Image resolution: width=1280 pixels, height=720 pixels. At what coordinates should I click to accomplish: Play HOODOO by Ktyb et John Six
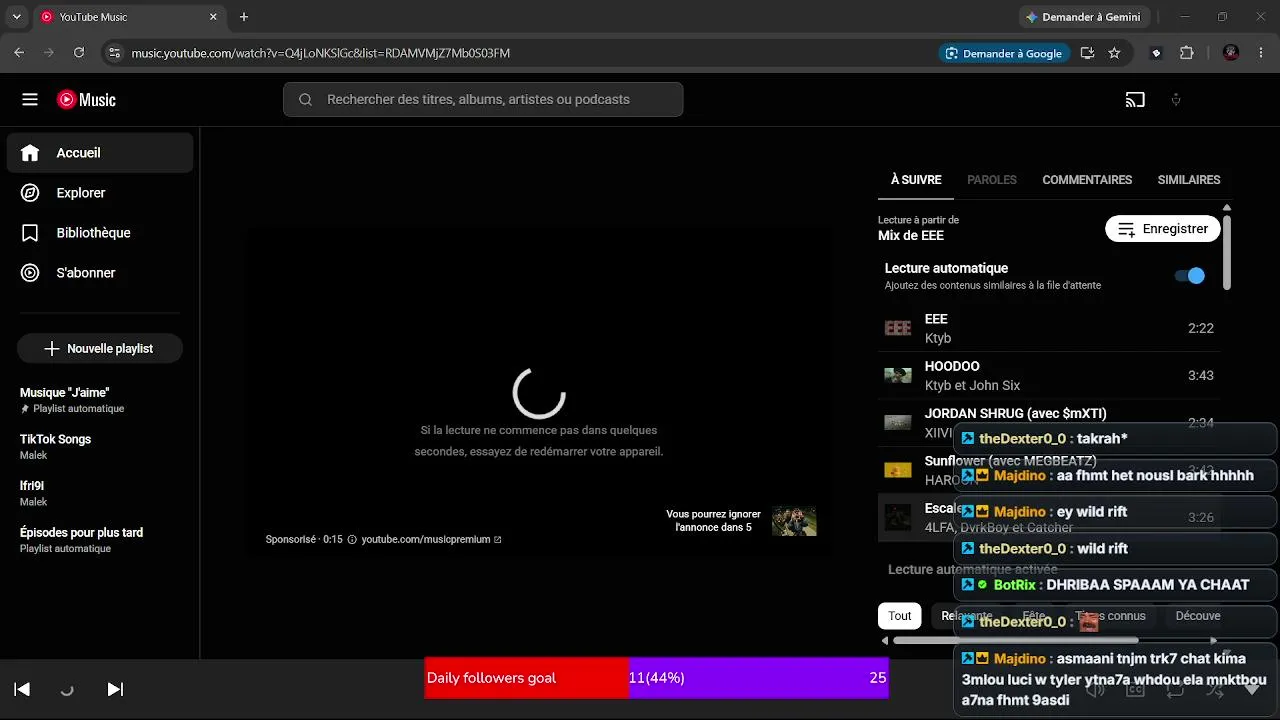tap(1049, 375)
